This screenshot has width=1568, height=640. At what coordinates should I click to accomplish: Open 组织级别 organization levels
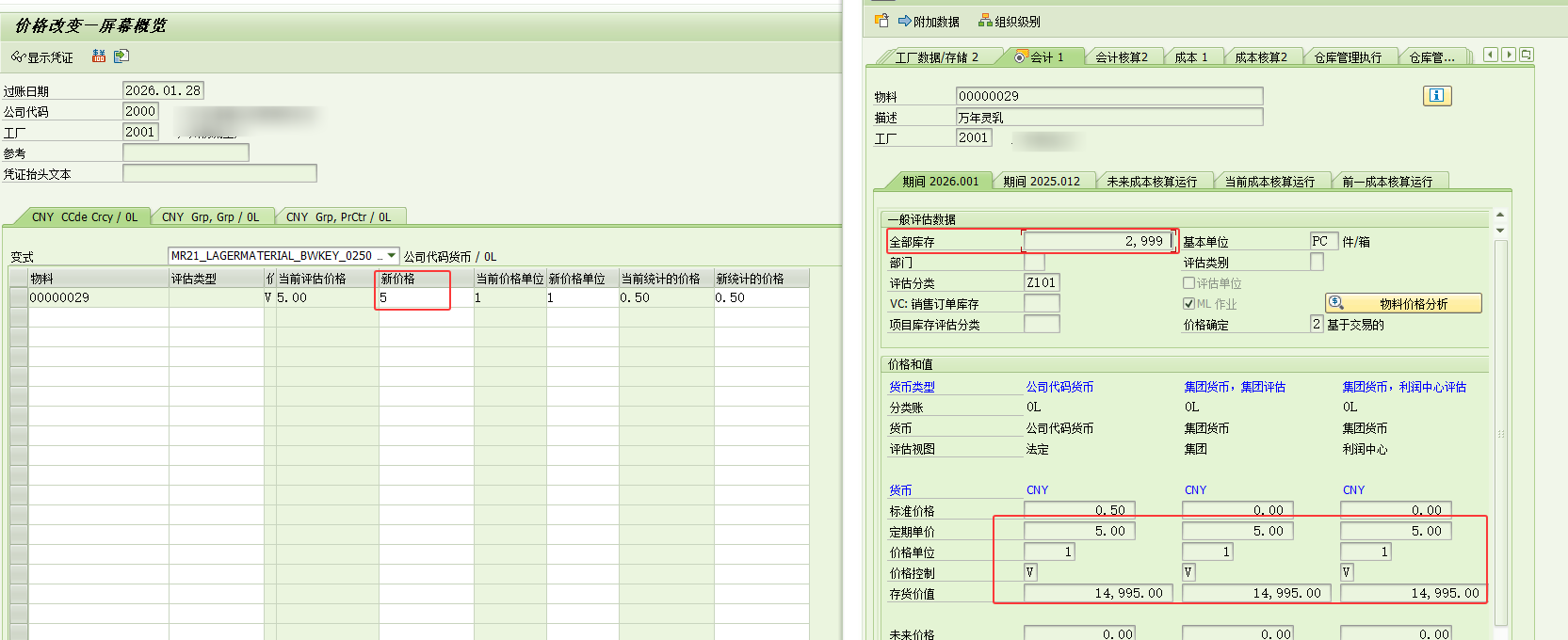[x=1010, y=21]
